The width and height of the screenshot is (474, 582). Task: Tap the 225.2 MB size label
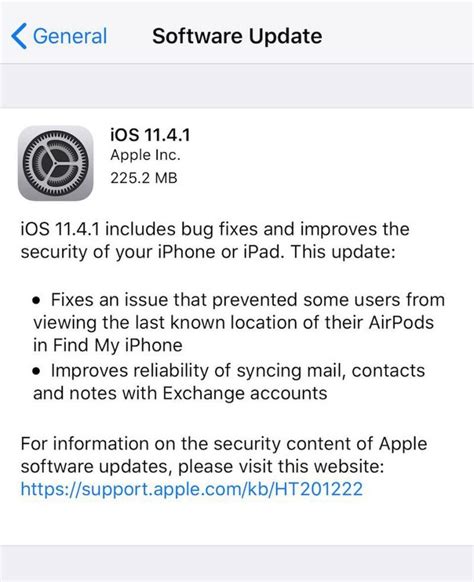(x=144, y=178)
